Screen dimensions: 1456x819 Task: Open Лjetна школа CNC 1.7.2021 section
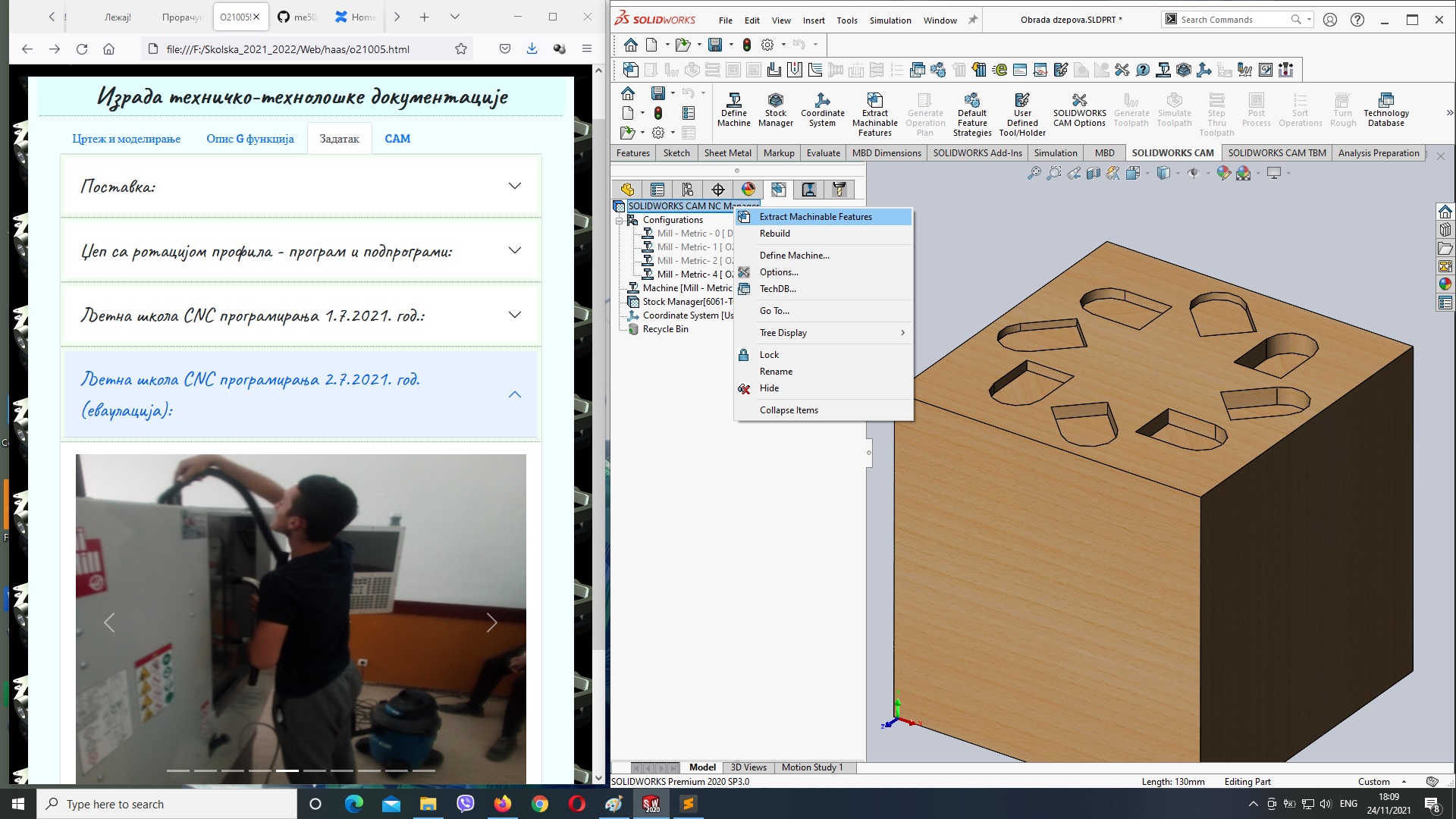(x=300, y=315)
